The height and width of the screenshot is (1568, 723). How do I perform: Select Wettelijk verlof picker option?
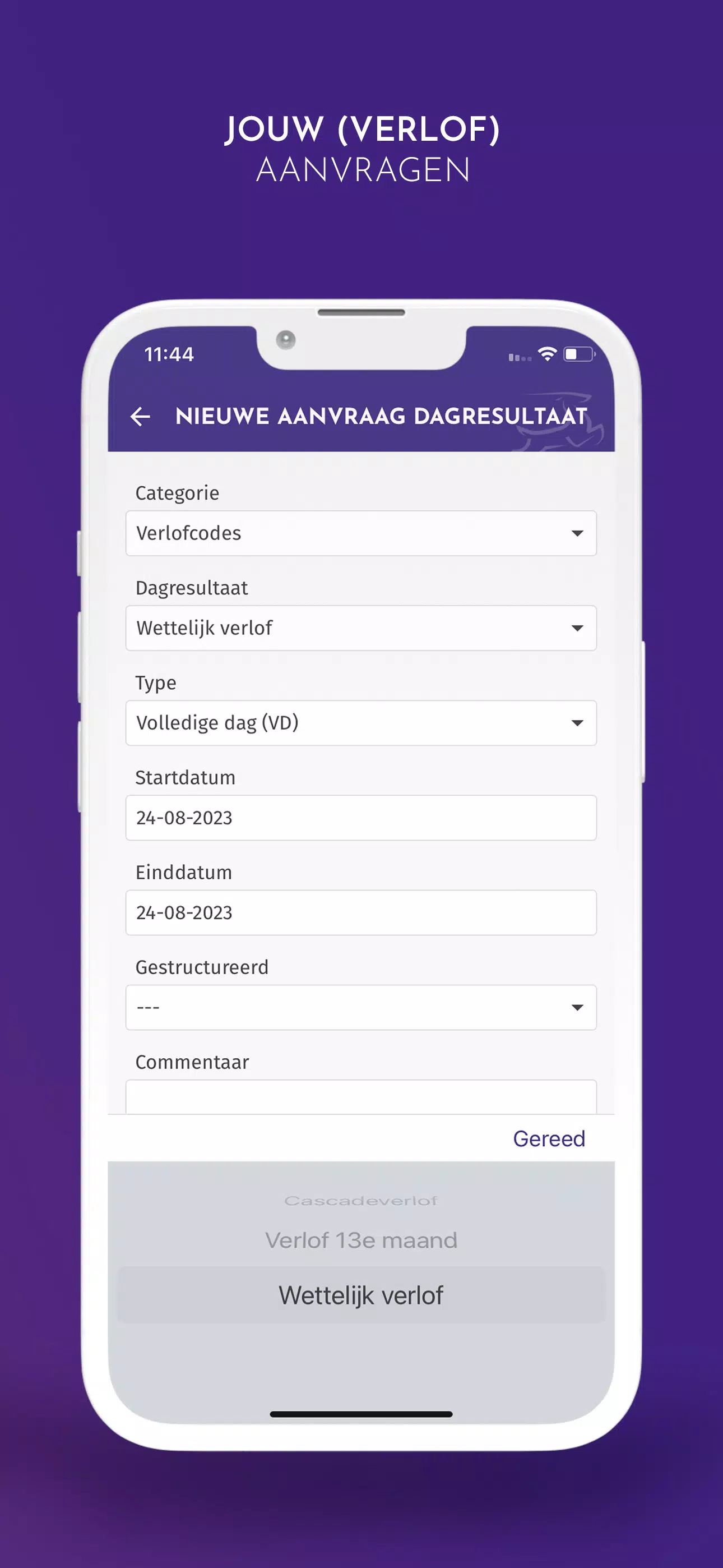pyautogui.click(x=361, y=1295)
